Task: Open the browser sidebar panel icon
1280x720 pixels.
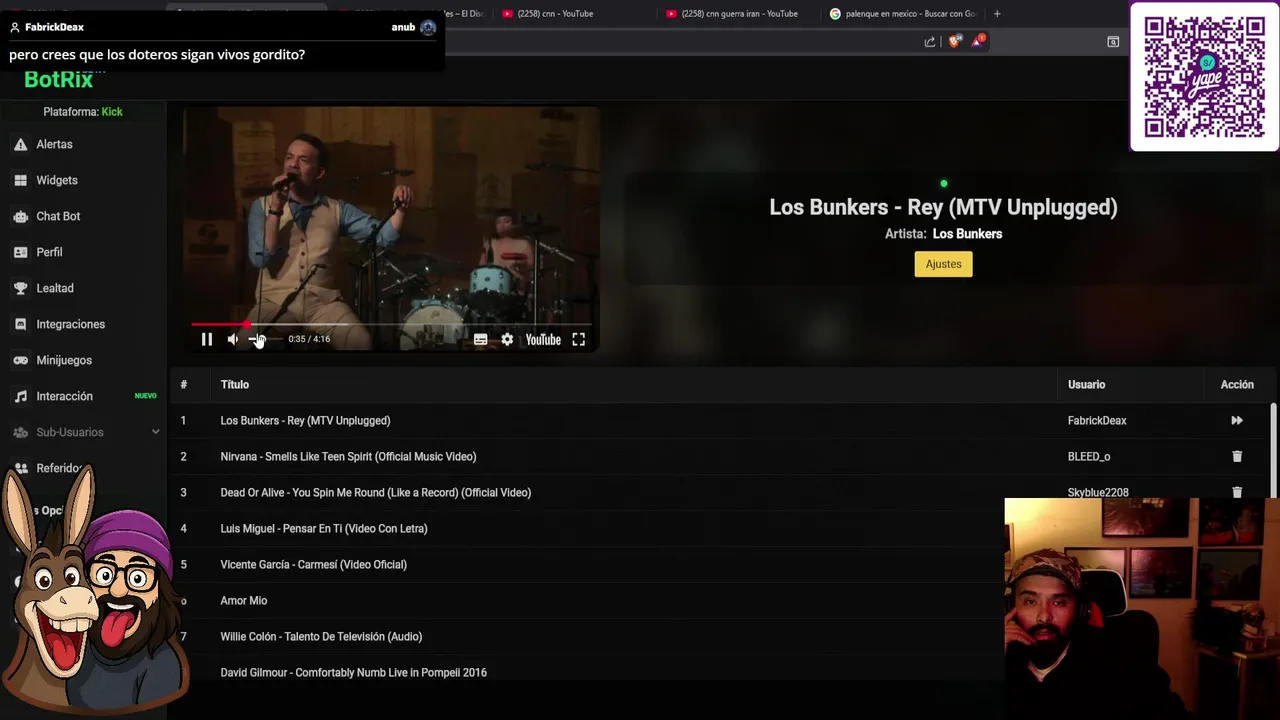Action: tap(1113, 41)
